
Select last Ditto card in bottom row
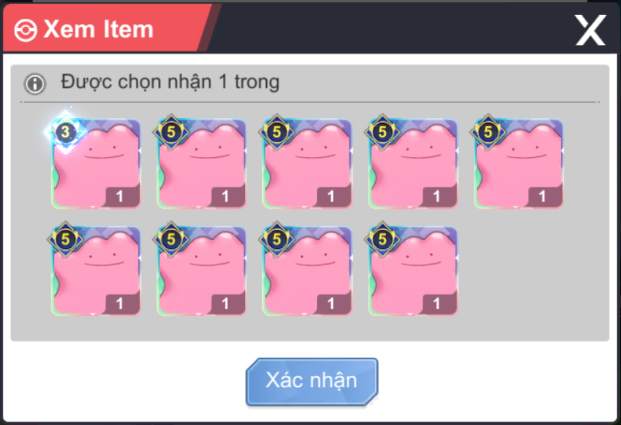coord(413,271)
